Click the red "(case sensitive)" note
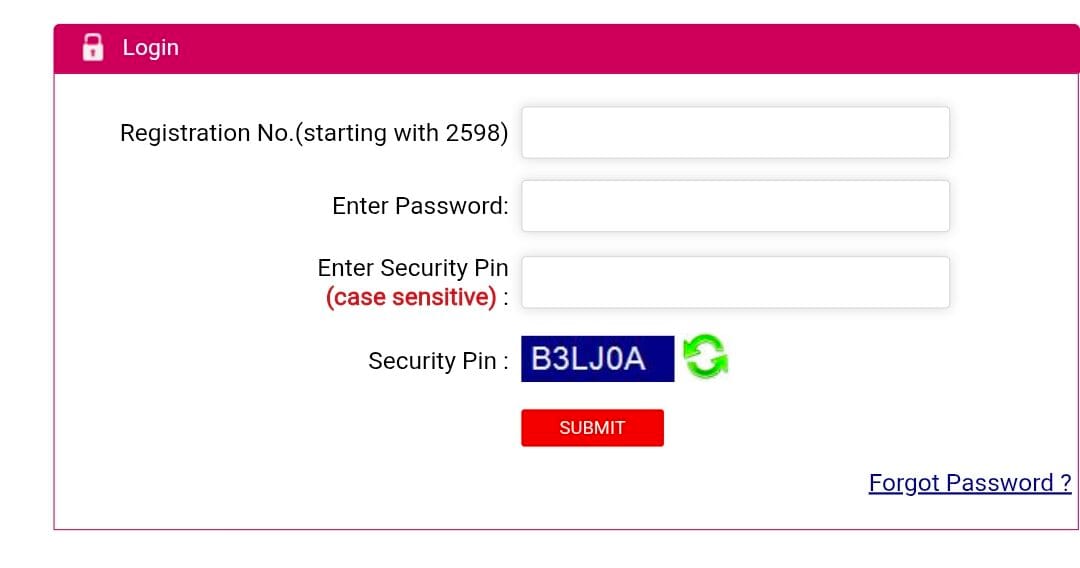Image resolution: width=1080 pixels, height=568 pixels. pyautogui.click(x=411, y=297)
